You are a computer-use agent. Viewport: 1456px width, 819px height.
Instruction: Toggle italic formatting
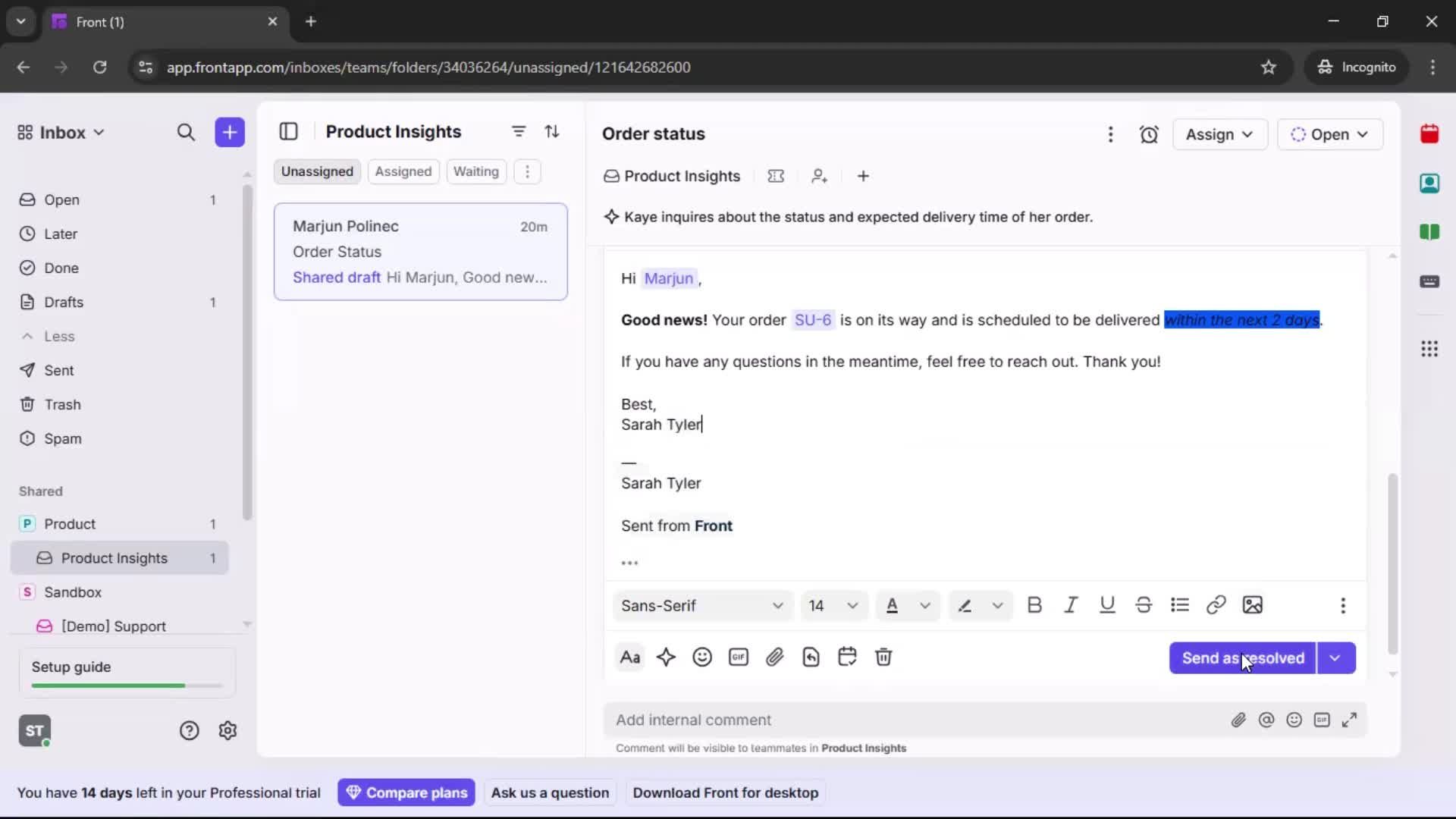click(x=1071, y=605)
